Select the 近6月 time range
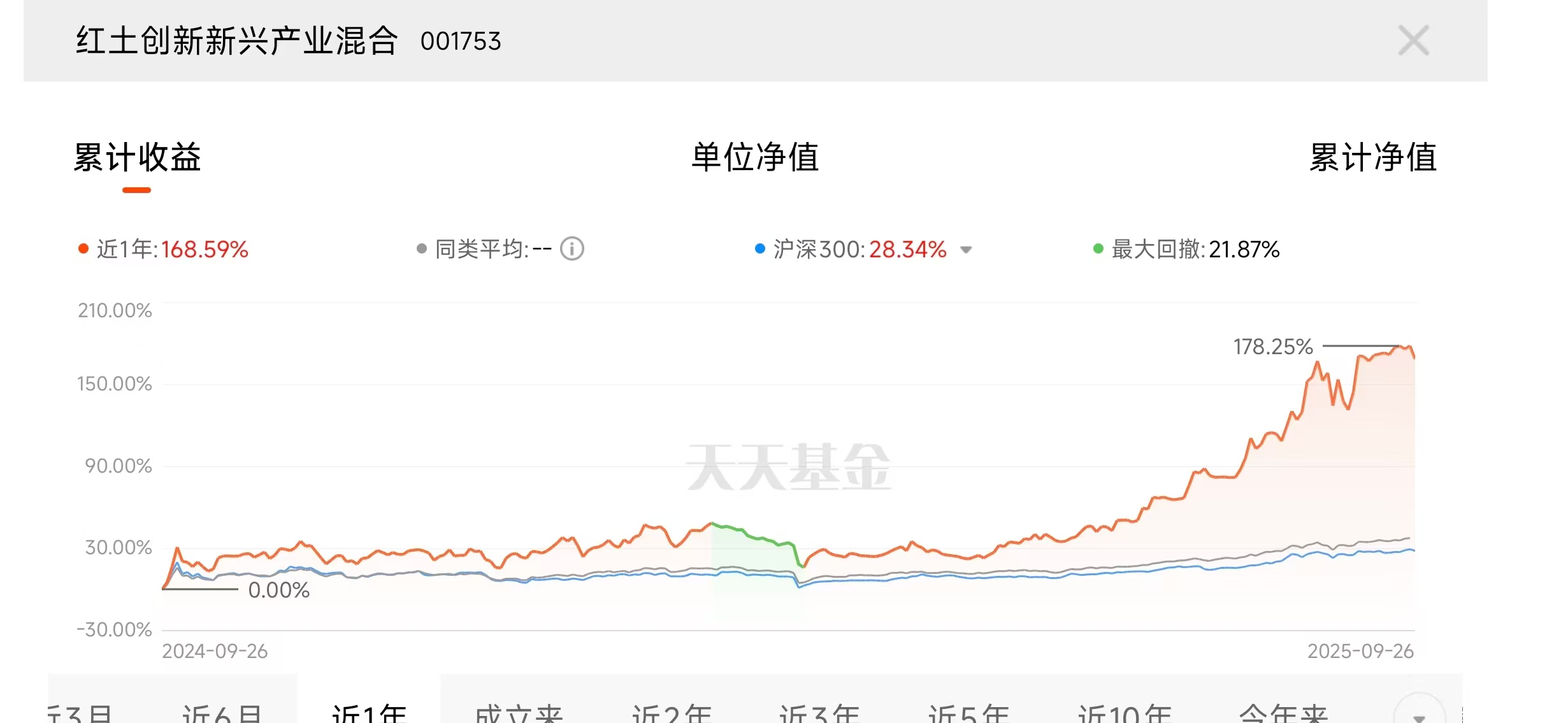The image size is (1568, 723). coord(222,713)
